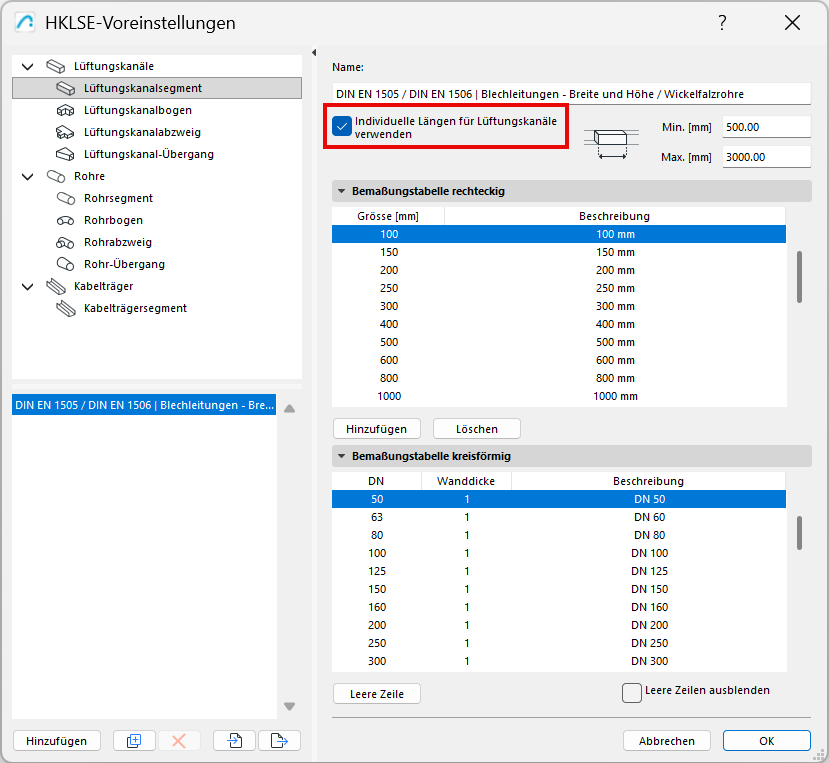Click the Lüftungskanalbogen icon
Viewport: 829px width, 763px height.
[x=66, y=111]
